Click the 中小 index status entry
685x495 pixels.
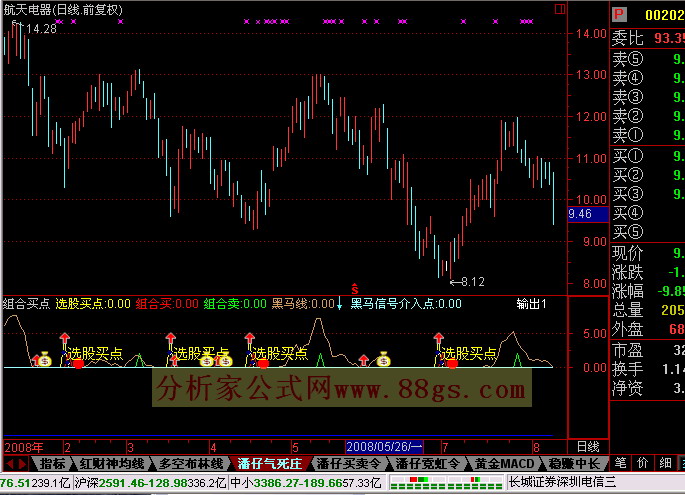(x=305, y=483)
